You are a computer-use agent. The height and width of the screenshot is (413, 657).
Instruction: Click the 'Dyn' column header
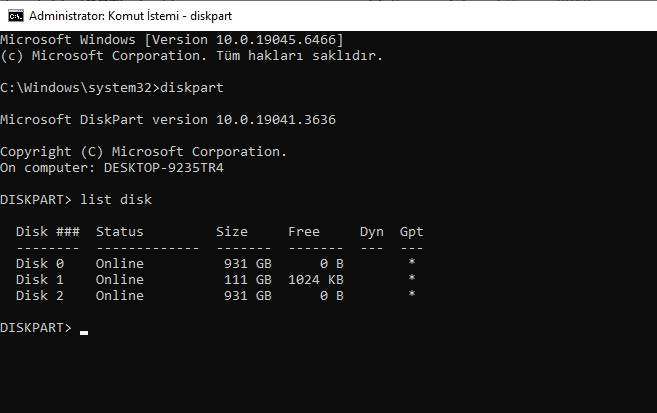pyautogui.click(x=372, y=232)
